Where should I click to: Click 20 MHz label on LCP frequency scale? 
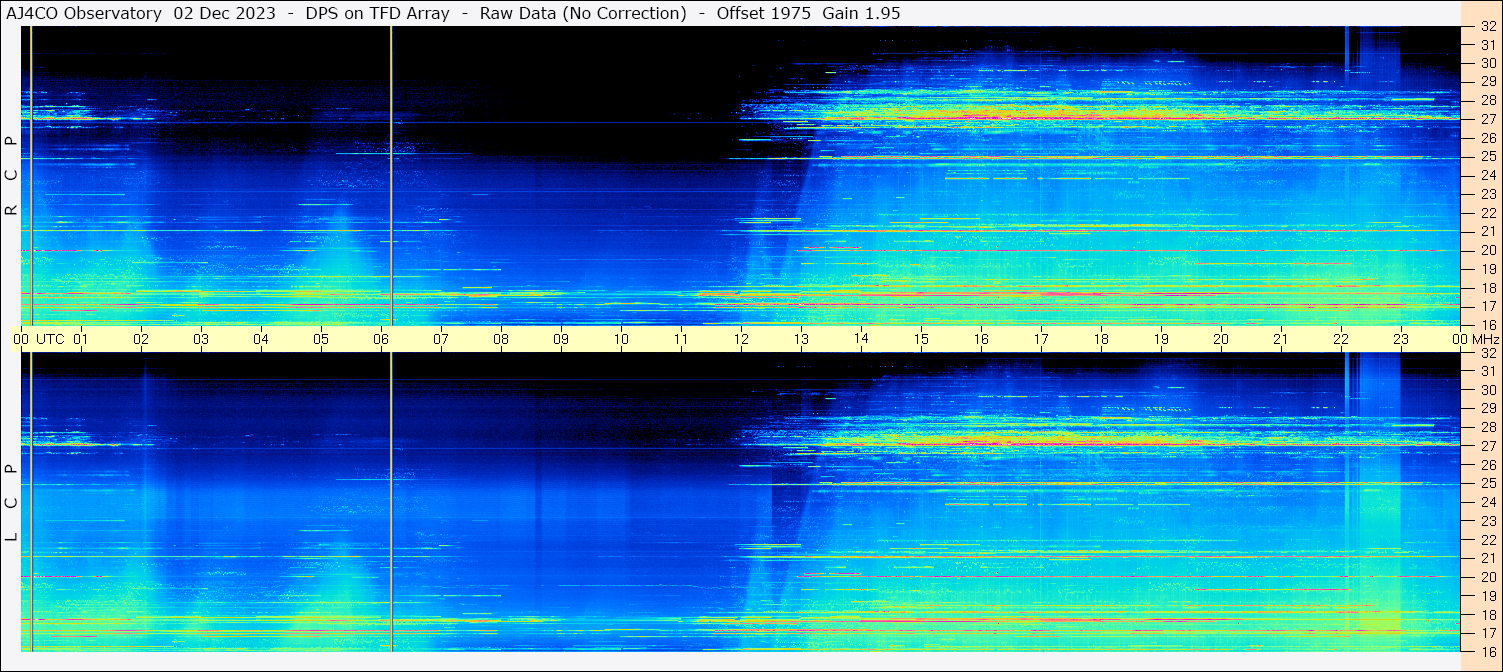(1487, 577)
